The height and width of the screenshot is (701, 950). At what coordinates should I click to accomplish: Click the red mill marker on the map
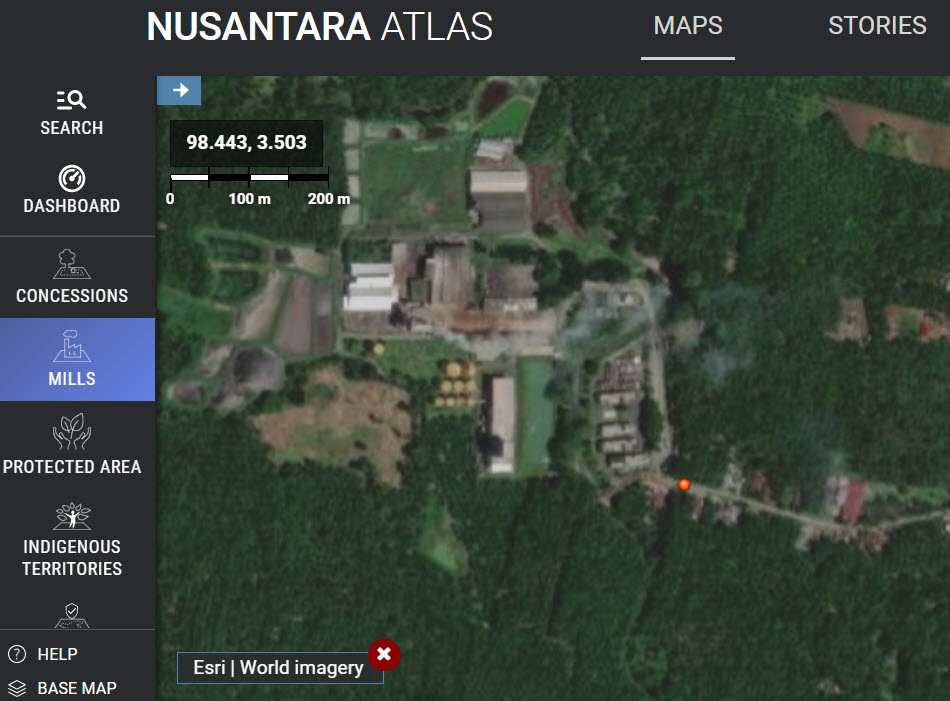click(684, 485)
